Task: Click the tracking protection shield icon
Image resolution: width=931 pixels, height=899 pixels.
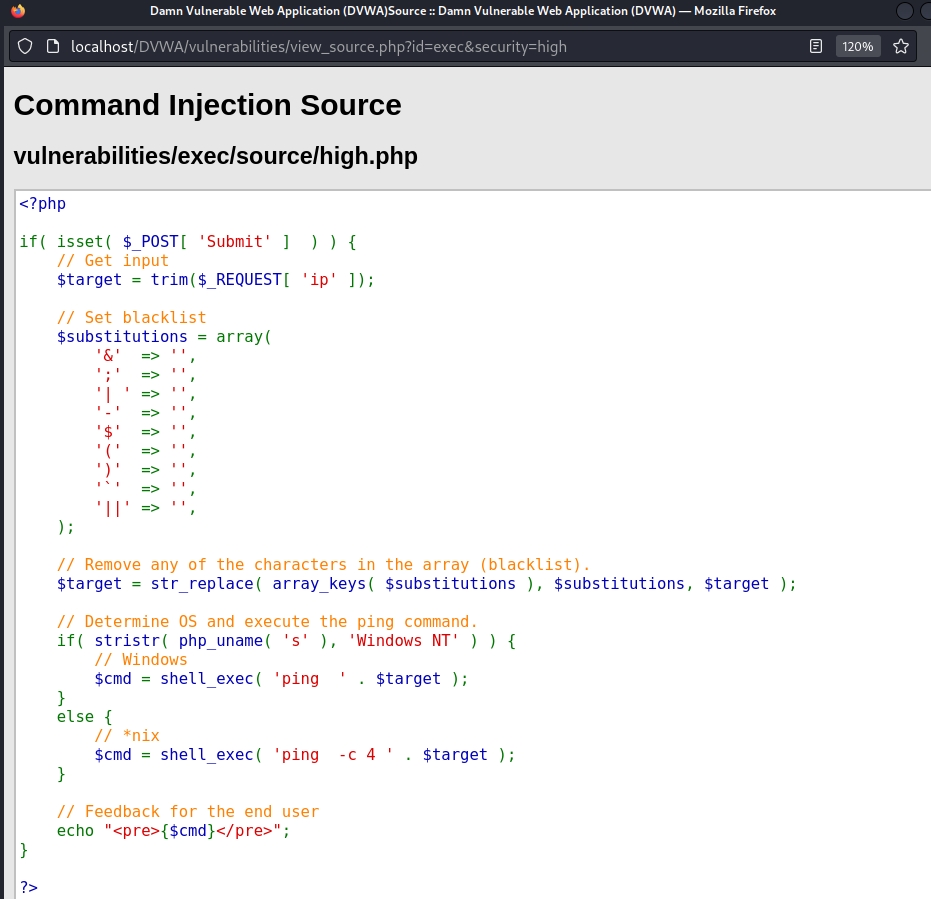Action: pos(26,47)
